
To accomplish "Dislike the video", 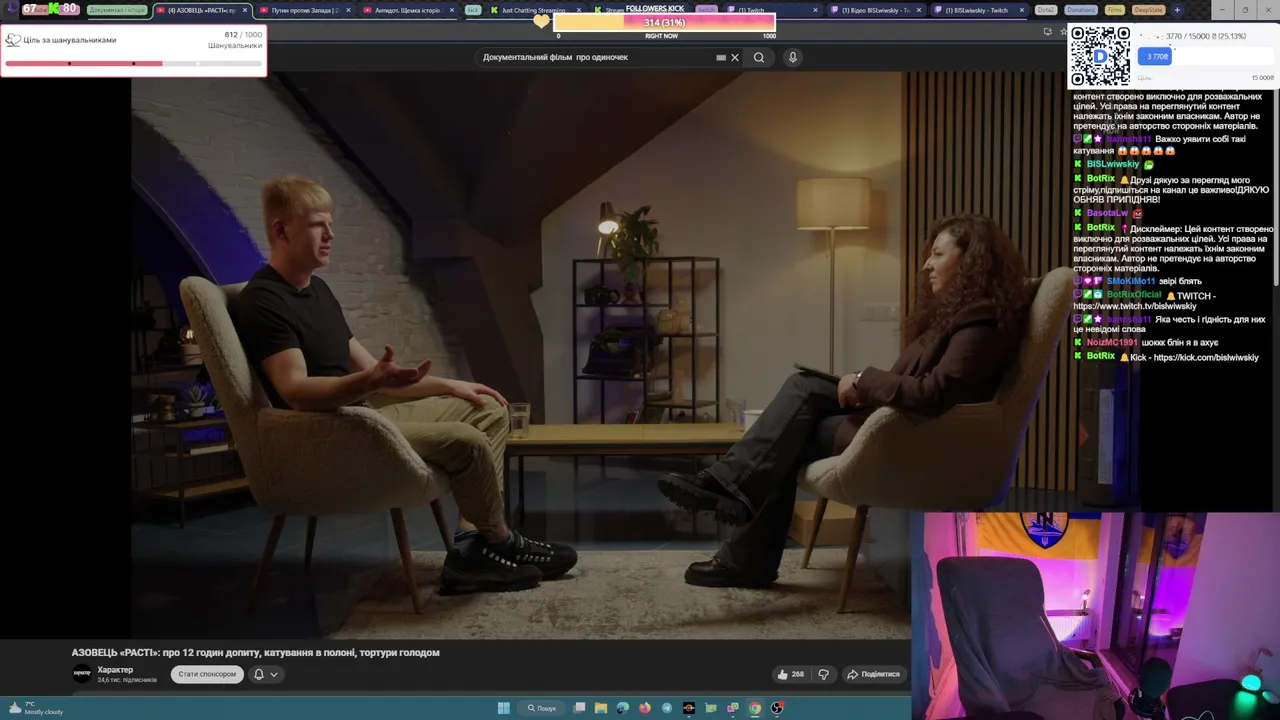I will [x=823, y=674].
